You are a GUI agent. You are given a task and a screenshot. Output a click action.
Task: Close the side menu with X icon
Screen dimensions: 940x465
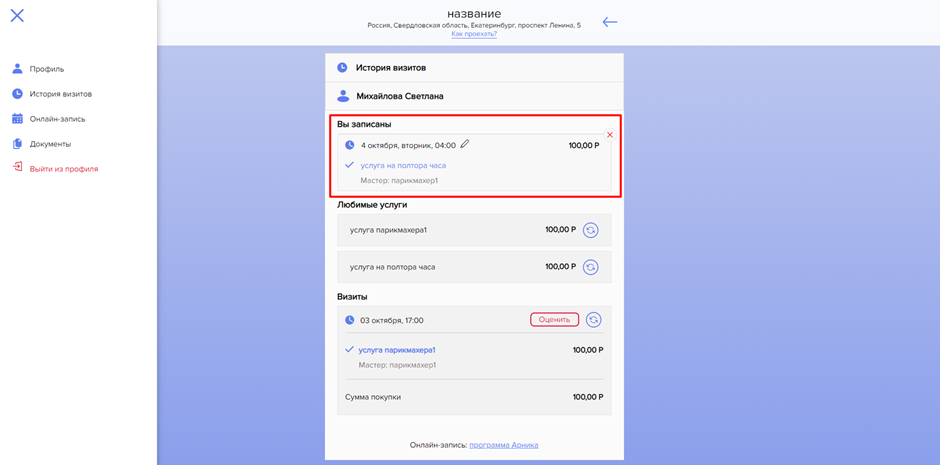tap(17, 16)
